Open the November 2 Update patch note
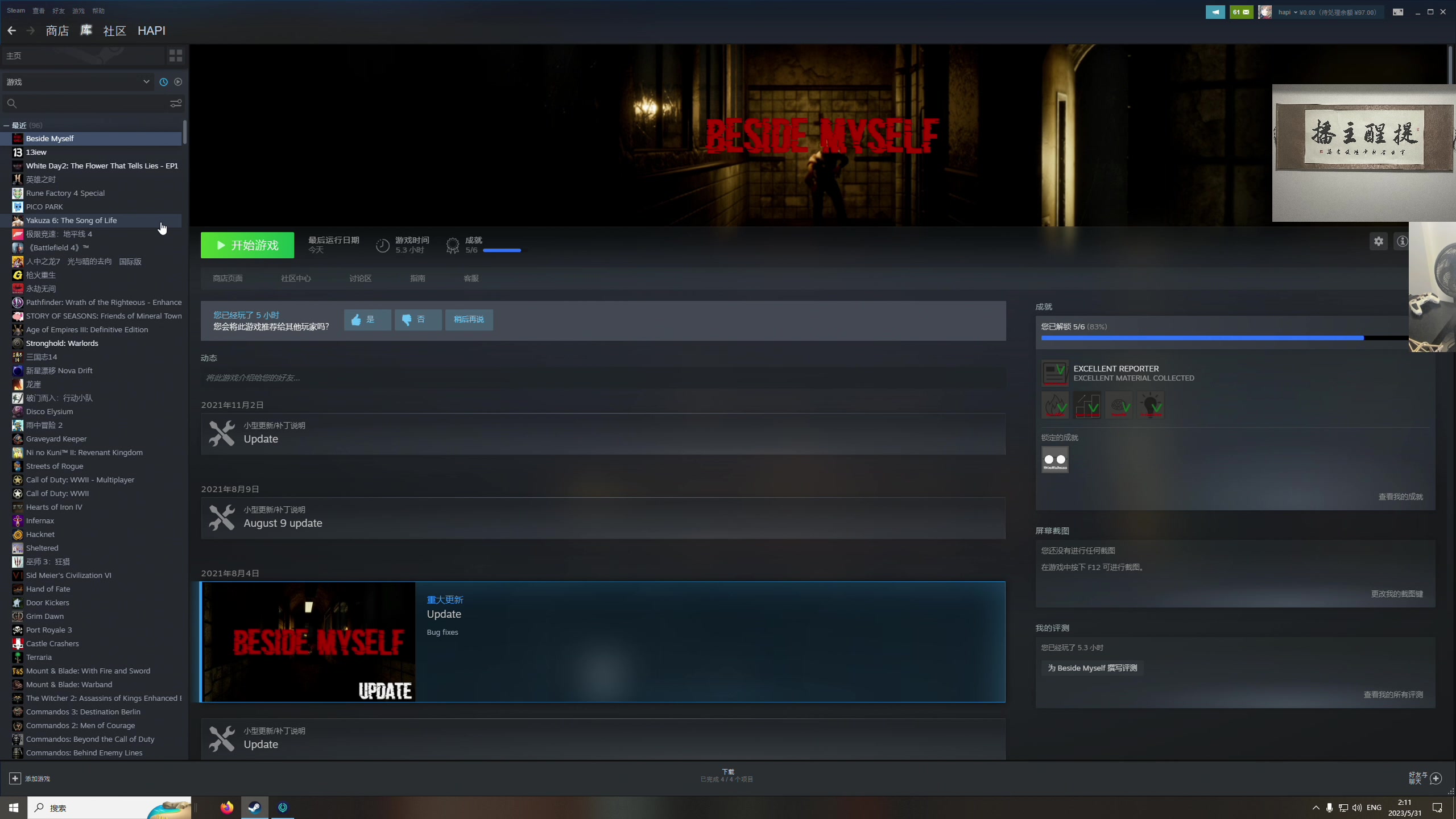The height and width of the screenshot is (819, 1456). pos(603,434)
